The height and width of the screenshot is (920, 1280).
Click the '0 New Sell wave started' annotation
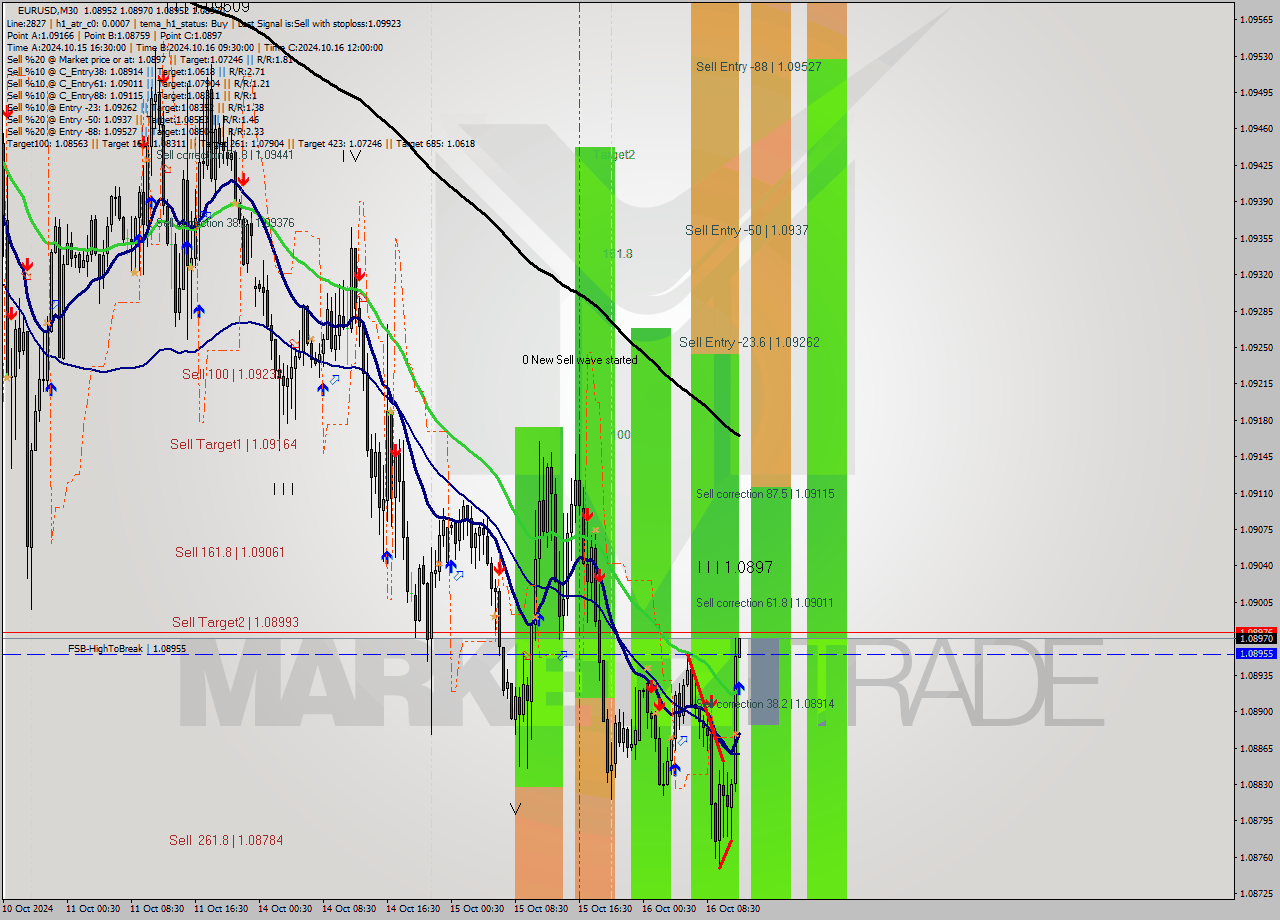579,360
